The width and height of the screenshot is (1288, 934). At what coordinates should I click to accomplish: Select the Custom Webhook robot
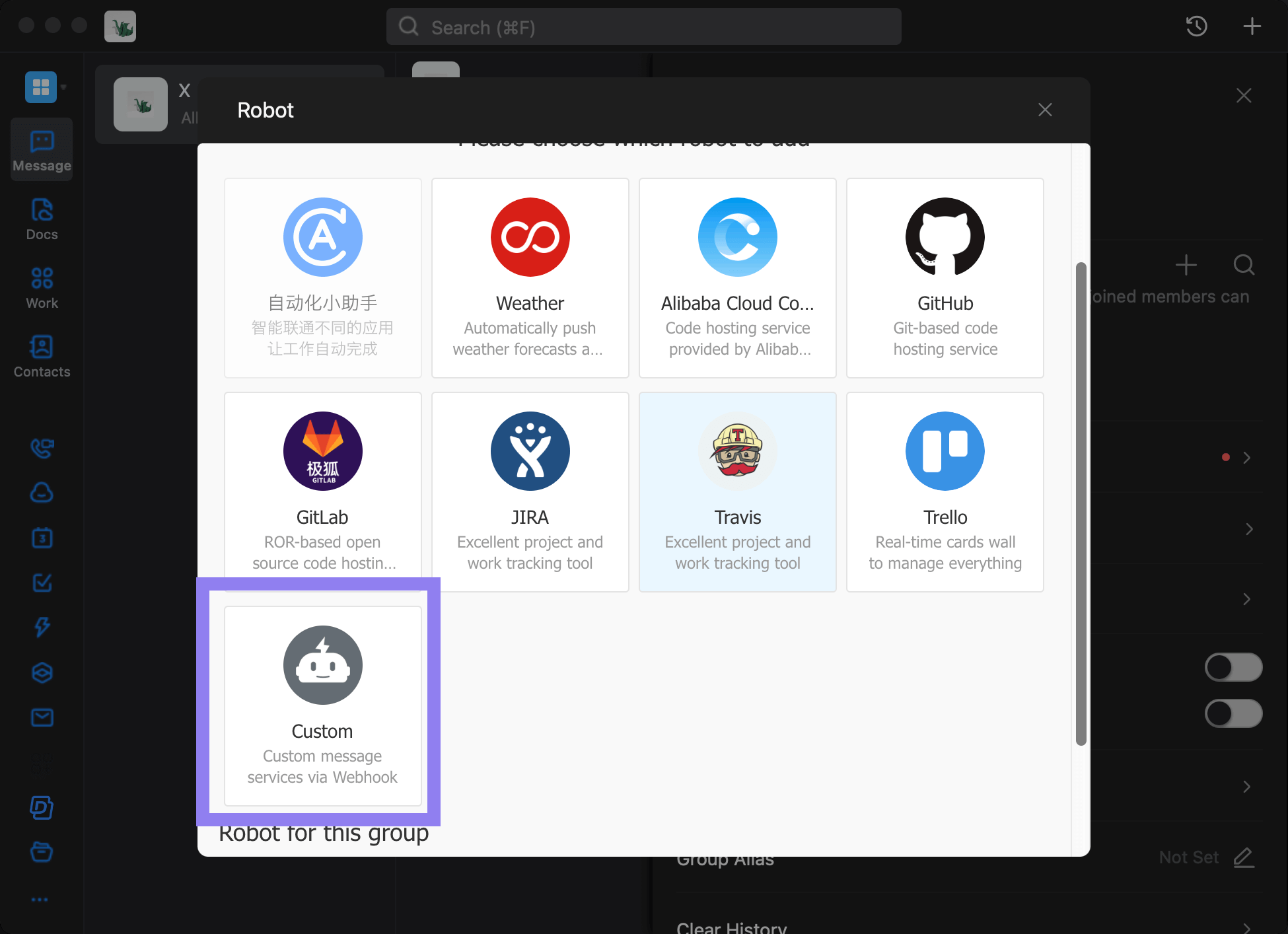[322, 700]
